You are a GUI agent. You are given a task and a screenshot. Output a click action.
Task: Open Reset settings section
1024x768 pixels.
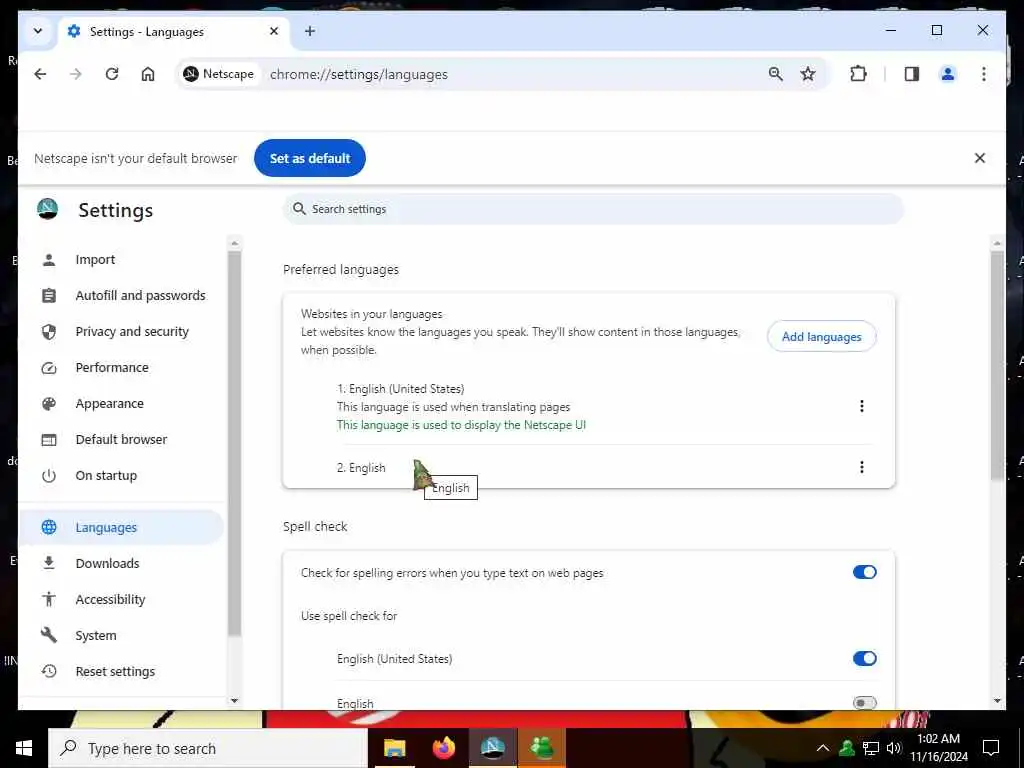click(123, 671)
